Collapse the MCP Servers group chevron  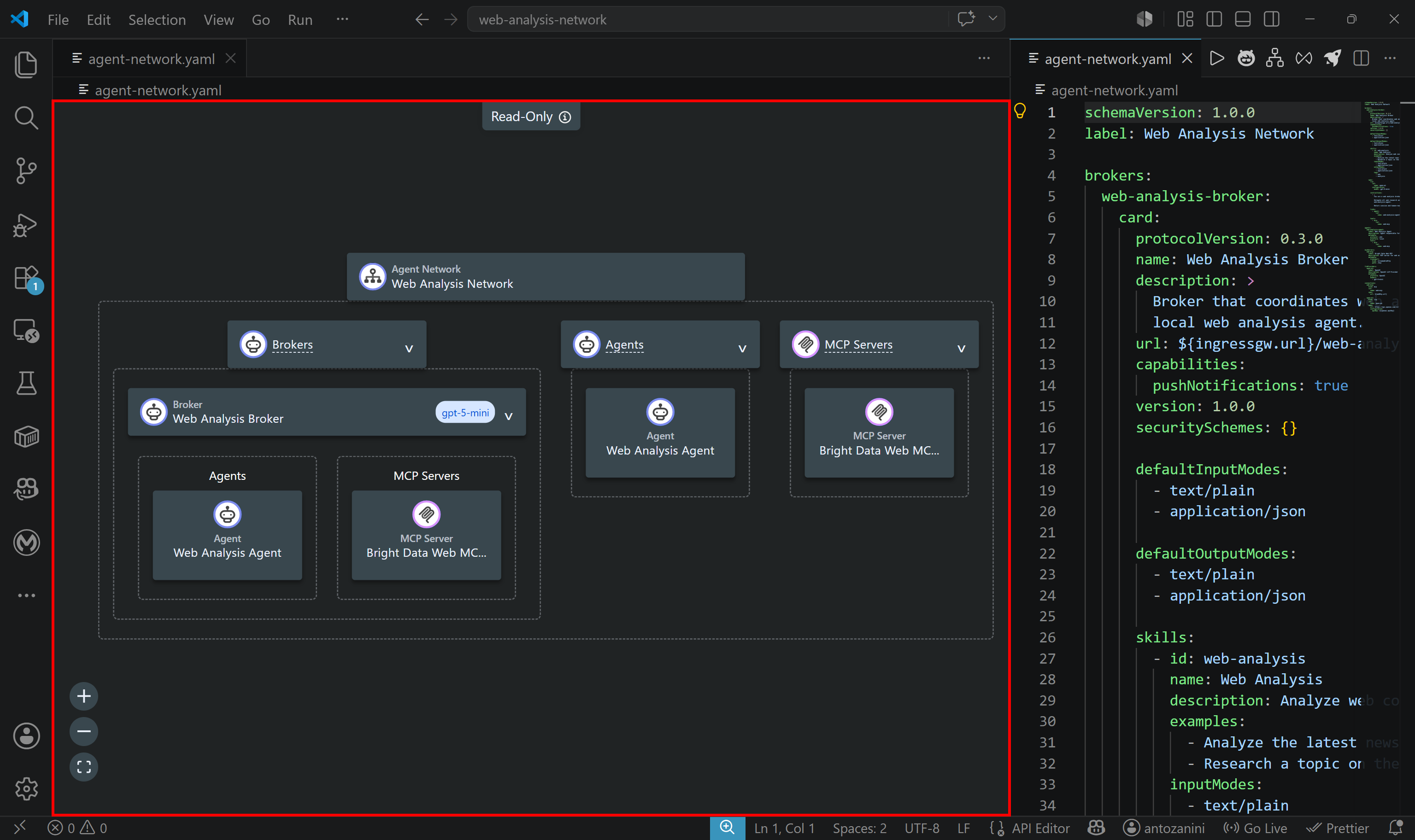(x=961, y=348)
